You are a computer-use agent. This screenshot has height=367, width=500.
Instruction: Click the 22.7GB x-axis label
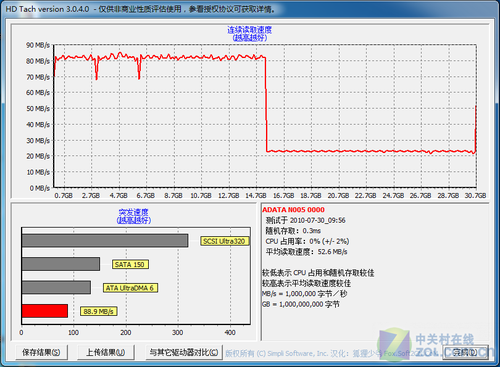coord(365,195)
